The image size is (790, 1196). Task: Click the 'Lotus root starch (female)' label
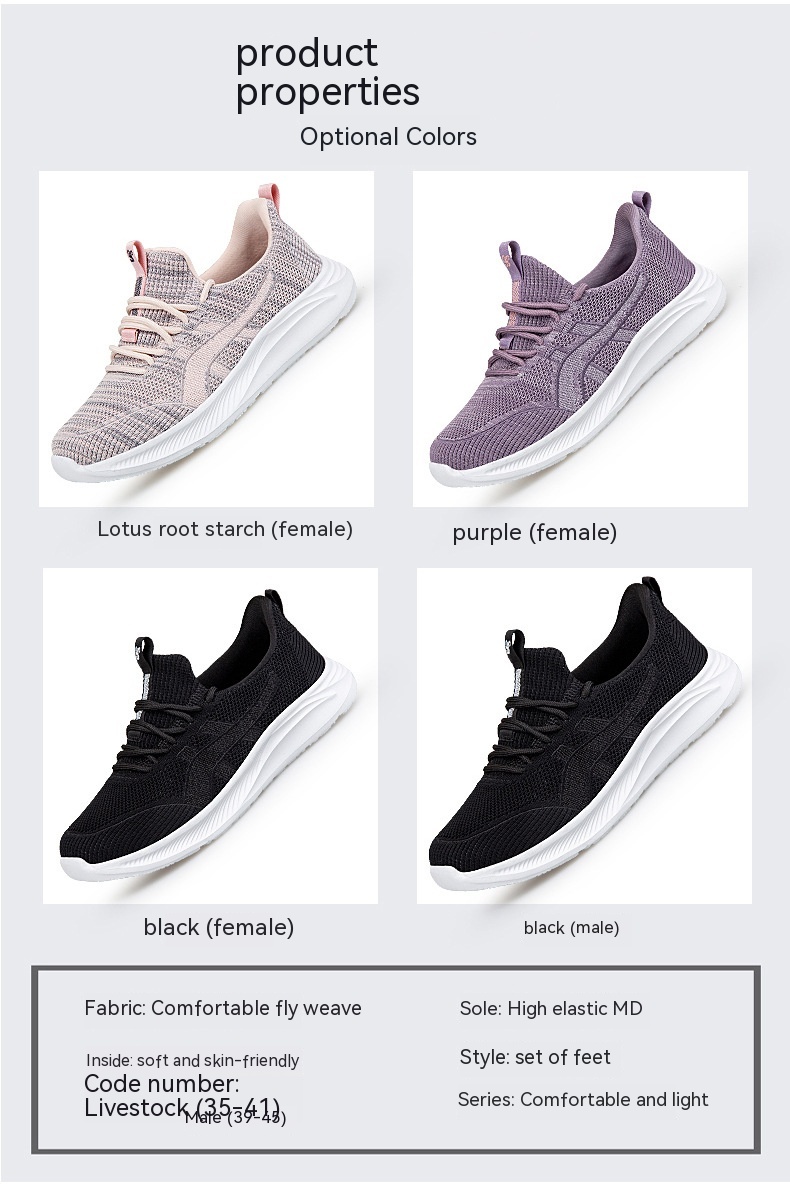pos(225,529)
